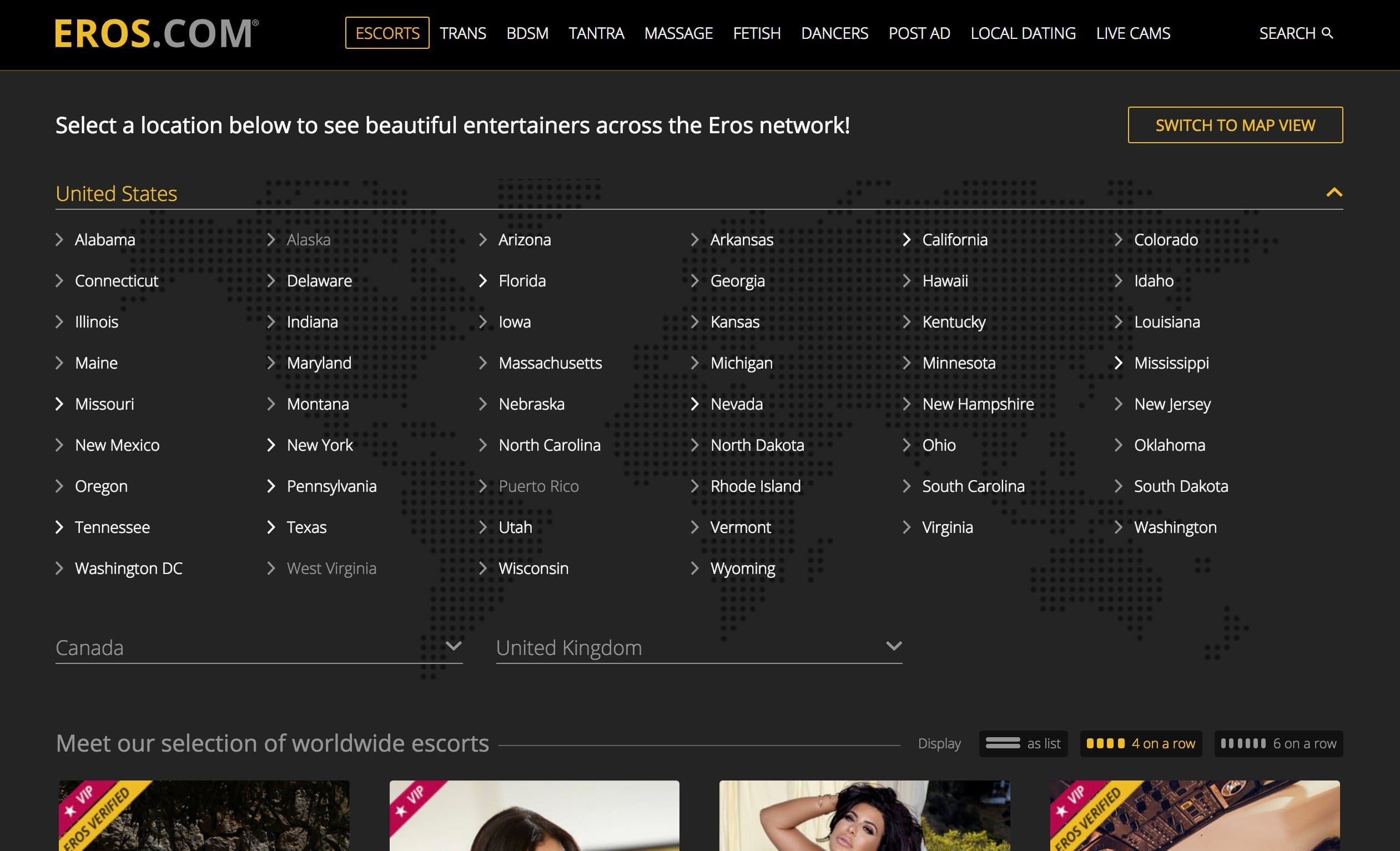Expand the United Kingdom section

699,648
